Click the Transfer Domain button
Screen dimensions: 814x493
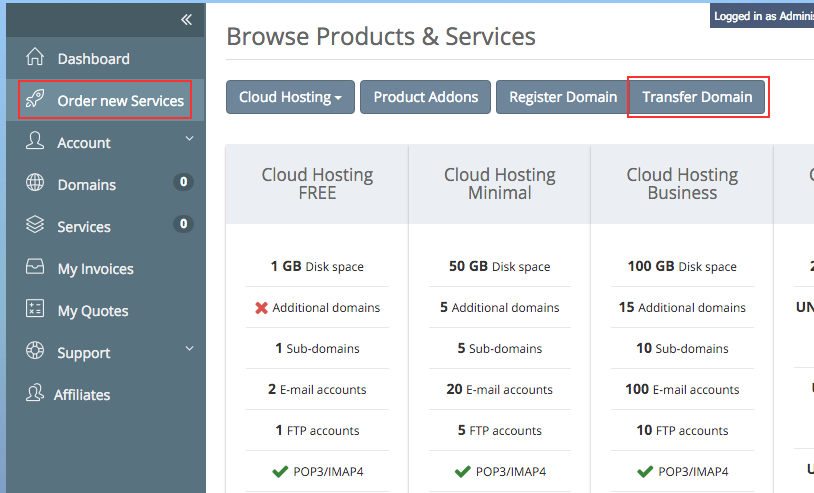(697, 97)
